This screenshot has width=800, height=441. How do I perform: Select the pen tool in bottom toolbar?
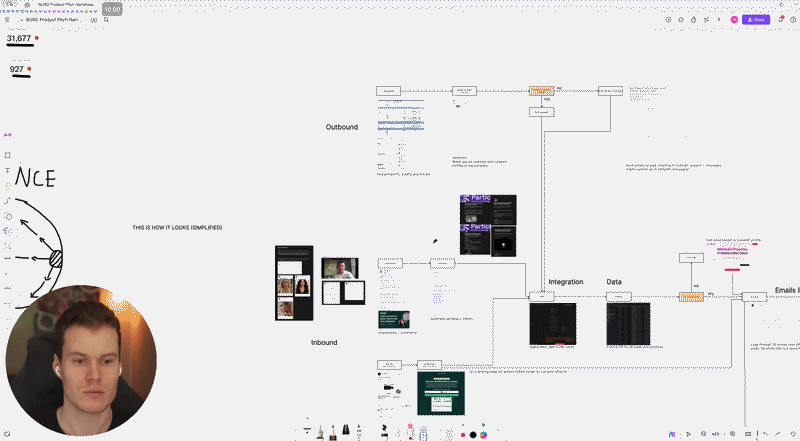(x=320, y=433)
